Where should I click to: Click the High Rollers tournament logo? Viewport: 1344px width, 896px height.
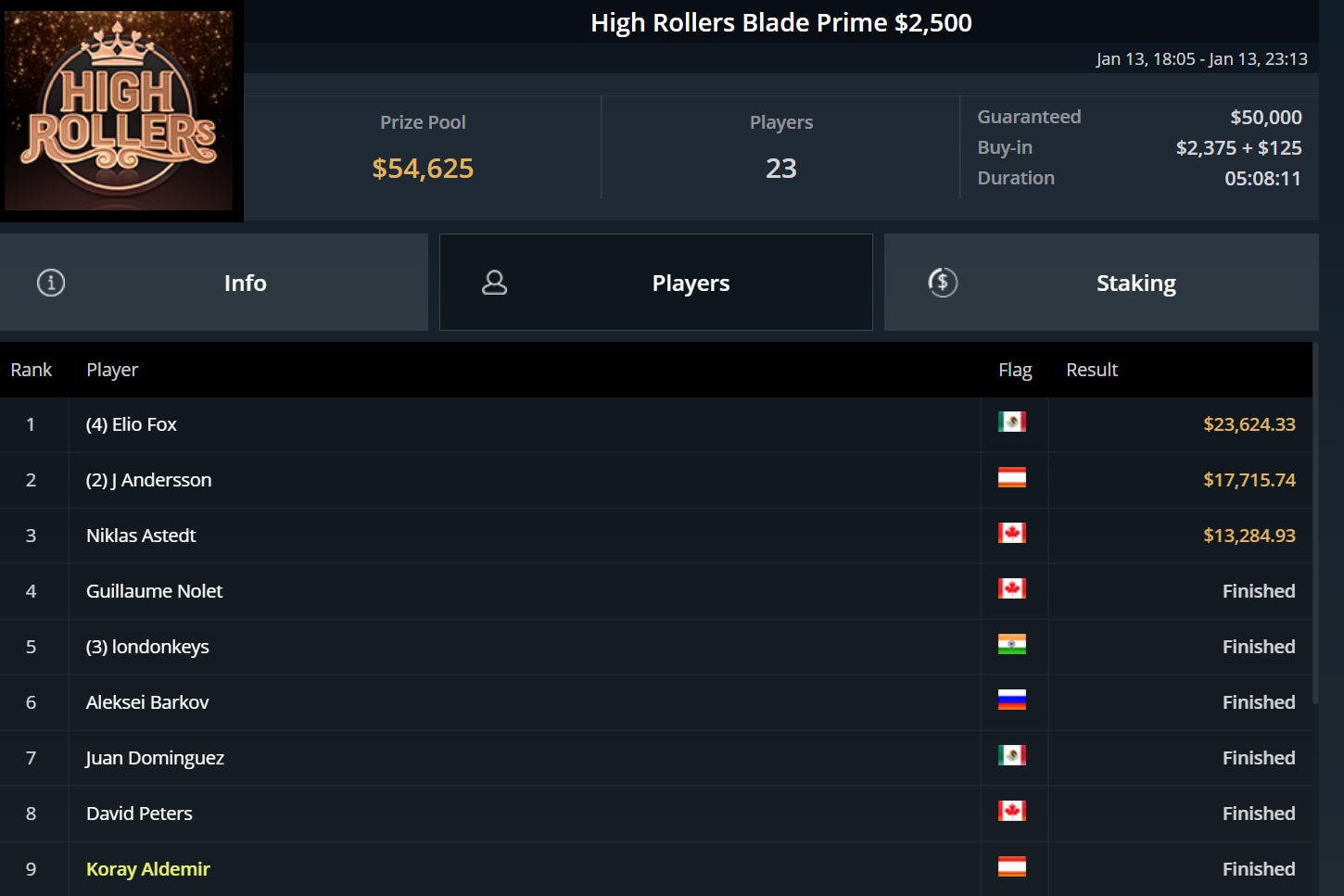[120, 110]
